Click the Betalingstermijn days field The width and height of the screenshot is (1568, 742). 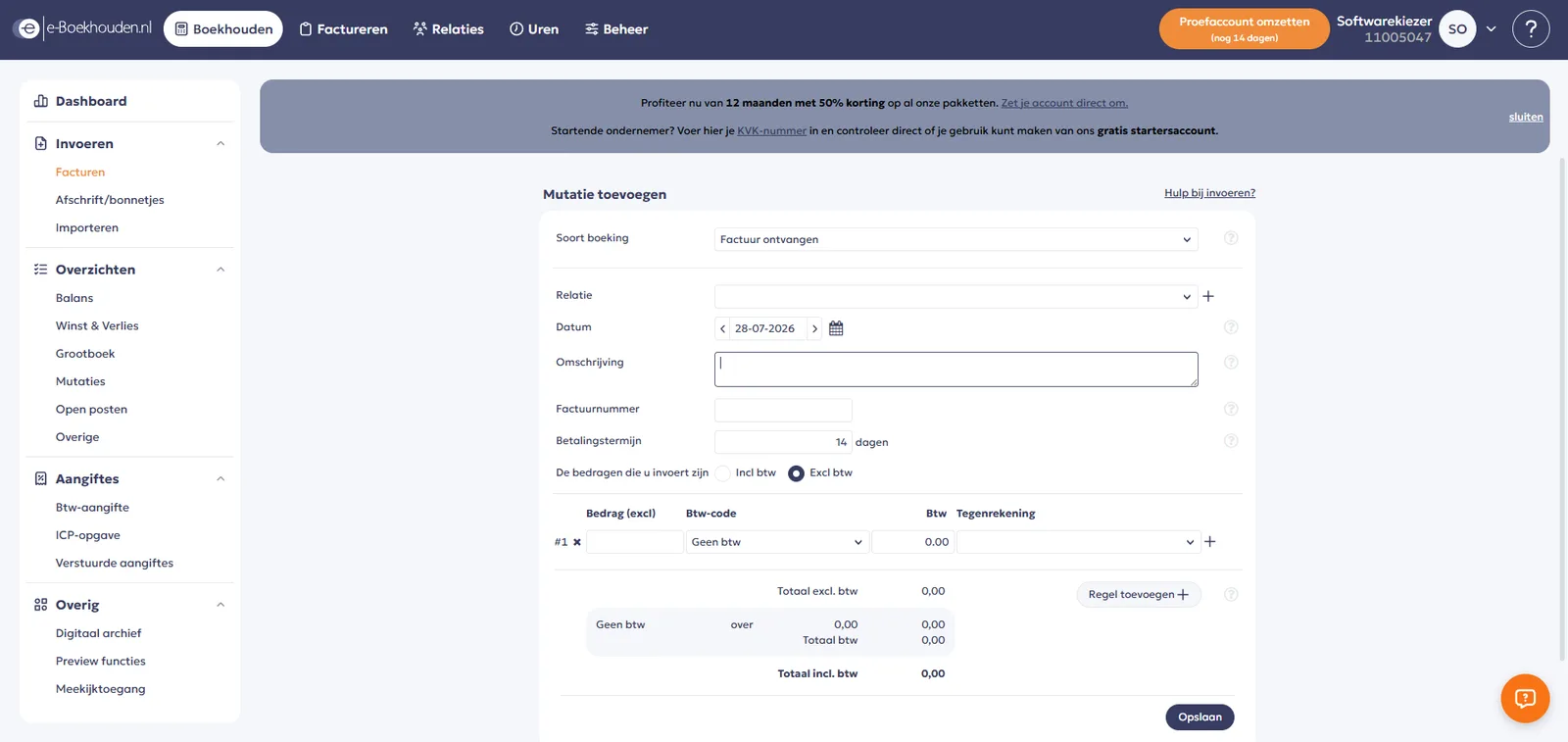click(x=783, y=442)
